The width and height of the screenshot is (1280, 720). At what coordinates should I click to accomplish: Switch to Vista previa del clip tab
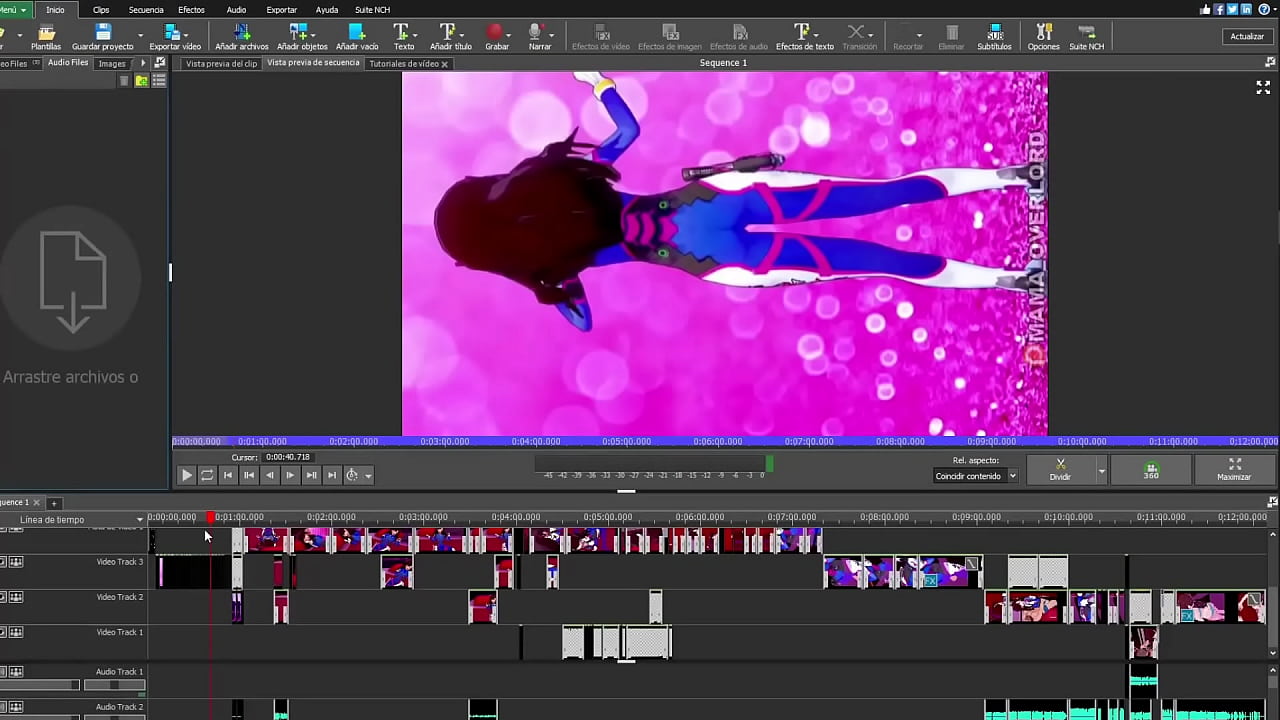[221, 63]
